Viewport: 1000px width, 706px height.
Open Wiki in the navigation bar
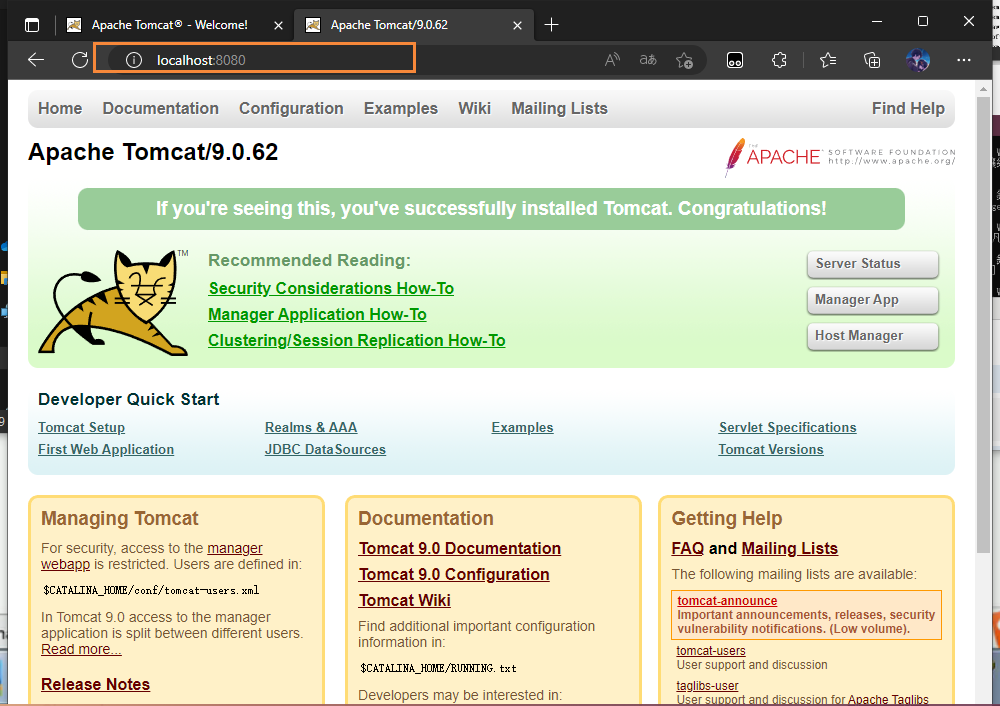pos(474,108)
